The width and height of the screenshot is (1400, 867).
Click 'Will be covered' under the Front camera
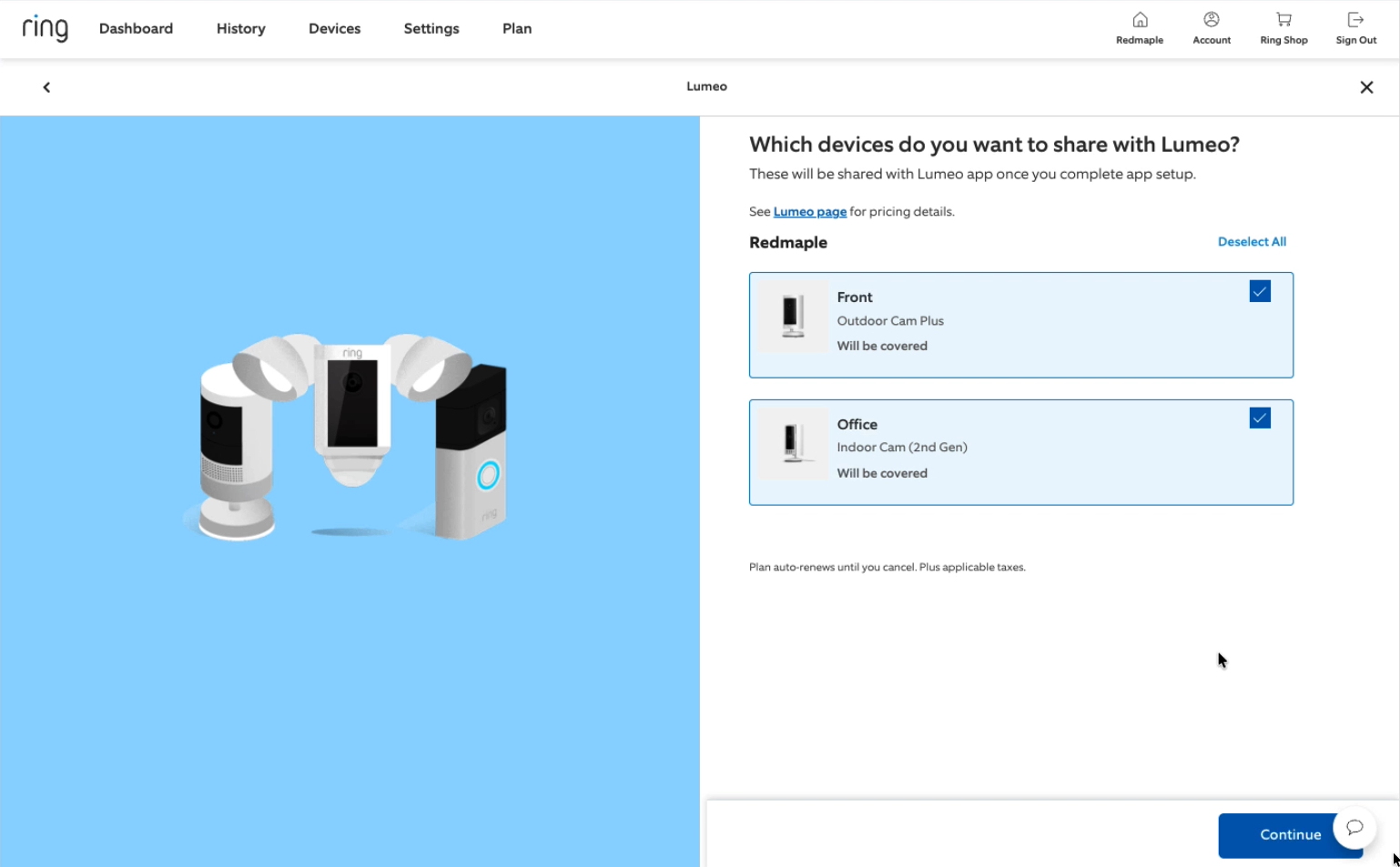click(882, 347)
